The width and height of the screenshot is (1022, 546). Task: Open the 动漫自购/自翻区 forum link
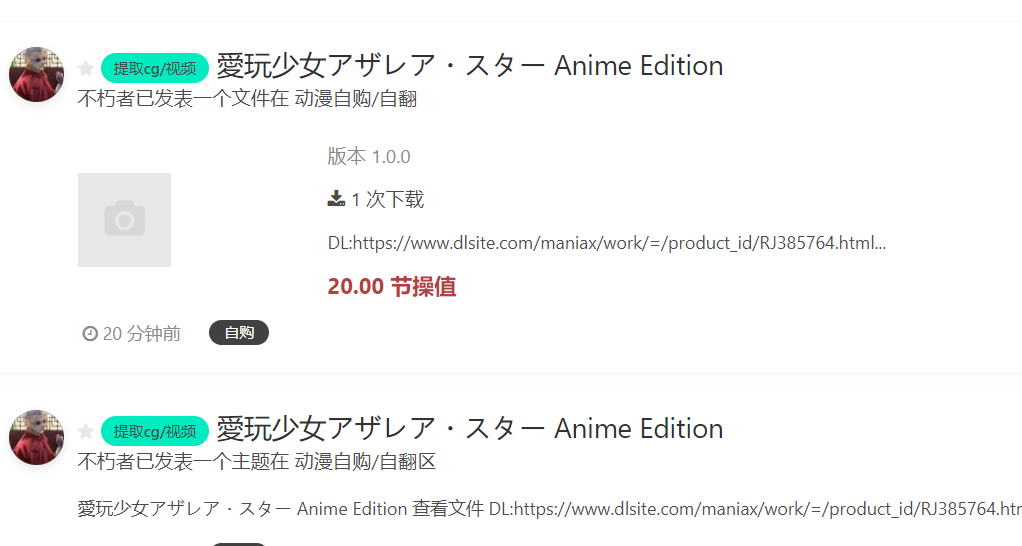[x=365, y=462]
